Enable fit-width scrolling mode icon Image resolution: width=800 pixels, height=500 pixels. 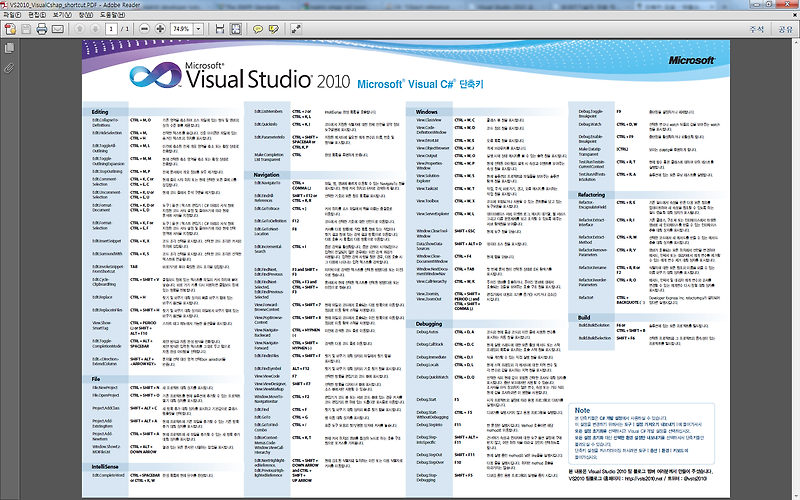pos(220,29)
